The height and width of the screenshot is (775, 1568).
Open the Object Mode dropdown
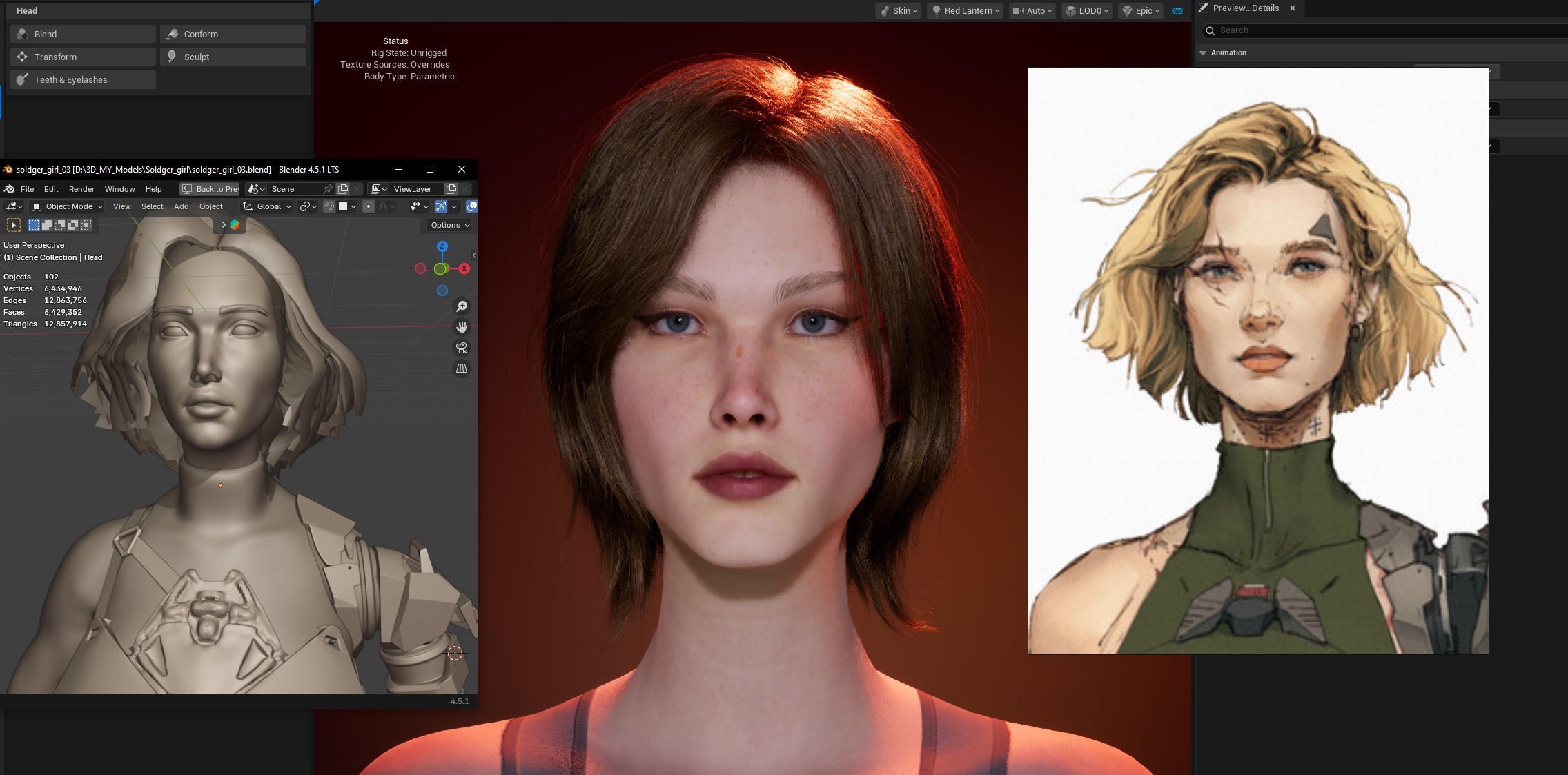68,206
